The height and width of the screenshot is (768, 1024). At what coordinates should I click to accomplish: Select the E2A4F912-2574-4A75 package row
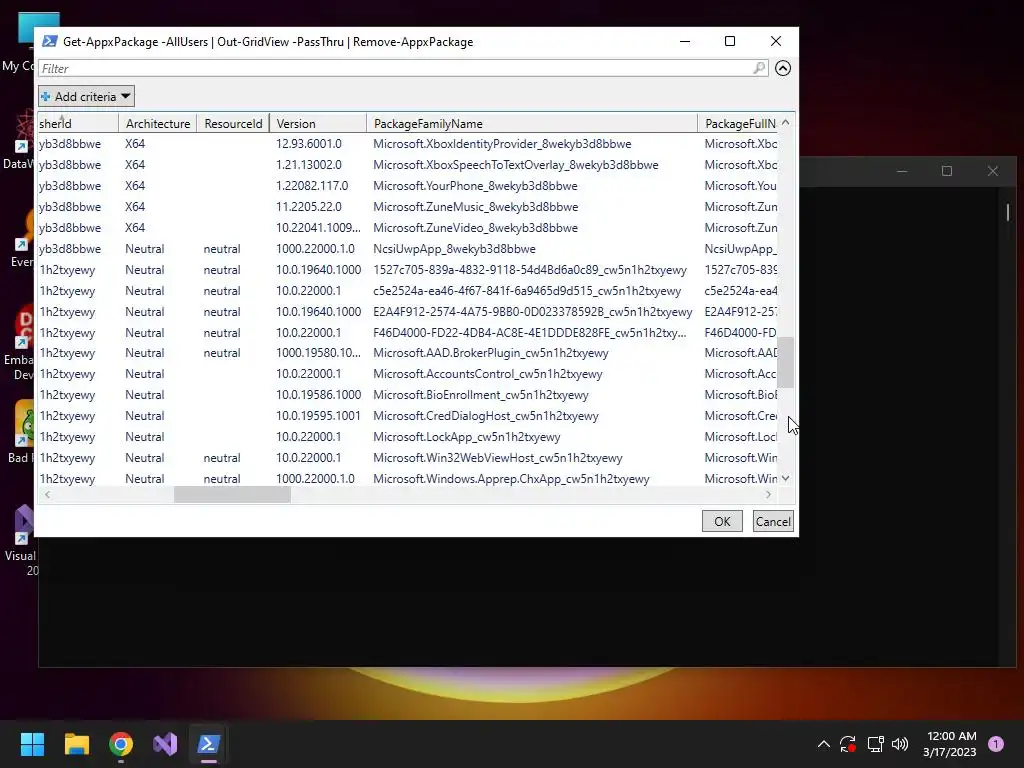(x=408, y=312)
